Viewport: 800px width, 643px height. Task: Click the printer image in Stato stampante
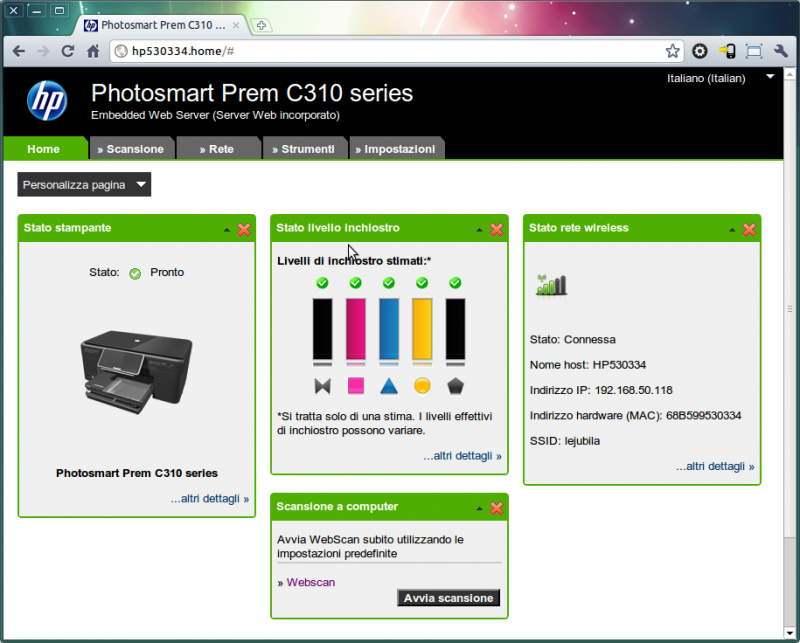[x=137, y=372]
